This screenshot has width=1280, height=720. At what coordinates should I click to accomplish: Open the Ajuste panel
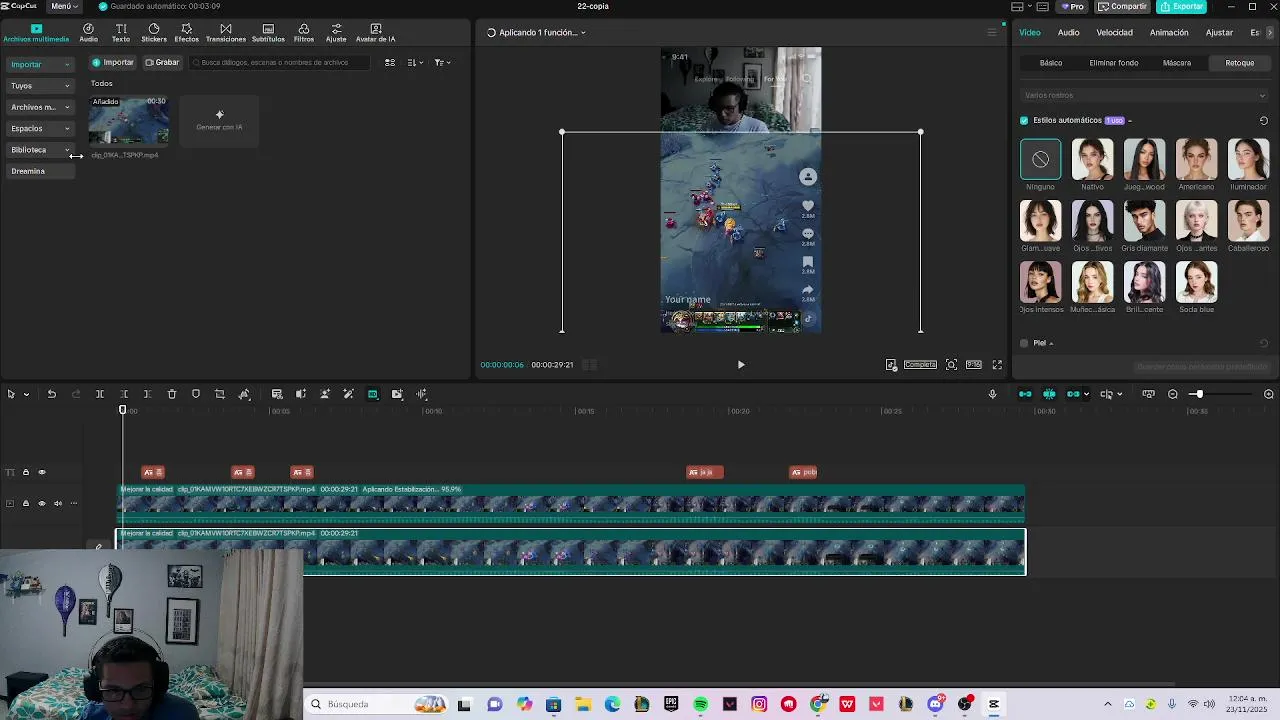[336, 33]
